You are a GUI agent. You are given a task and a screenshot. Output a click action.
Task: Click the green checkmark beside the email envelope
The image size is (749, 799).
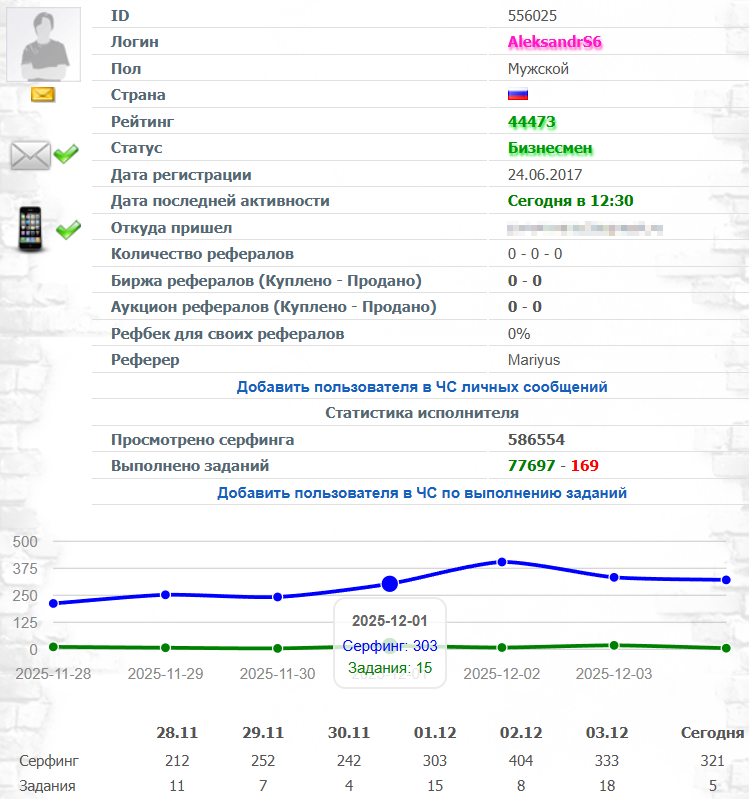coord(67,155)
